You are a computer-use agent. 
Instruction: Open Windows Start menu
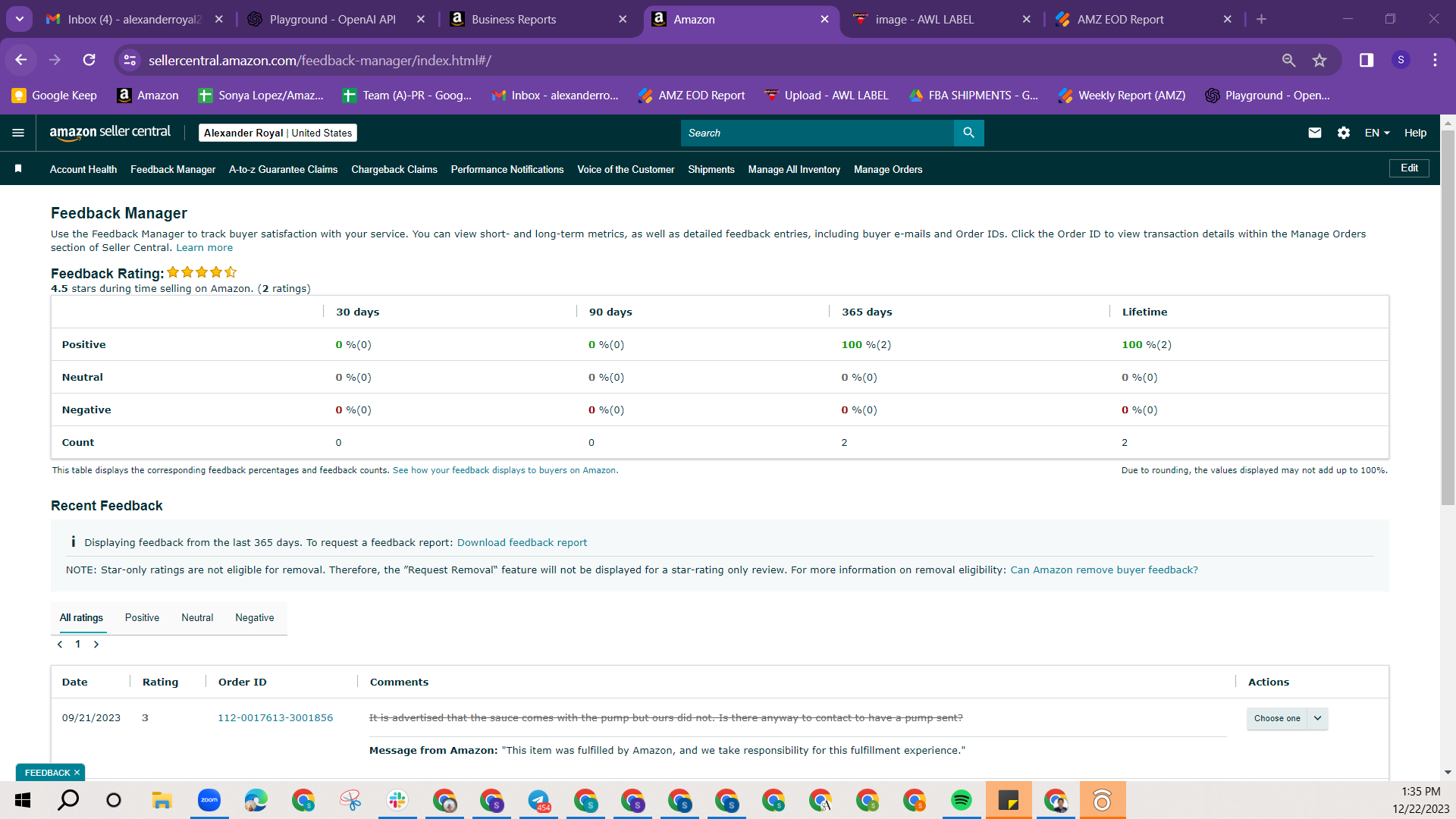pyautogui.click(x=23, y=800)
